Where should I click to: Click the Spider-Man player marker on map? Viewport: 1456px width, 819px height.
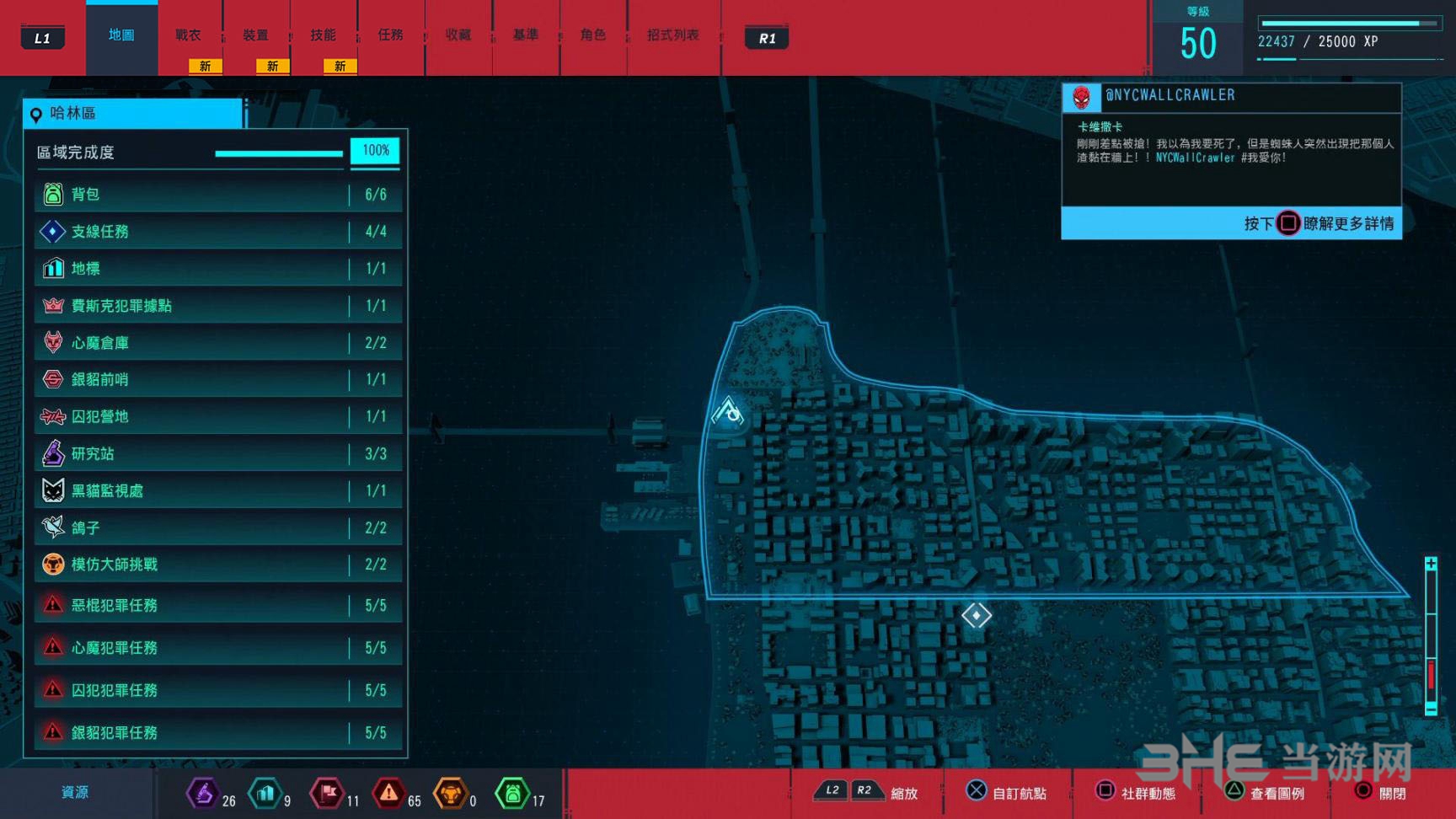728,411
